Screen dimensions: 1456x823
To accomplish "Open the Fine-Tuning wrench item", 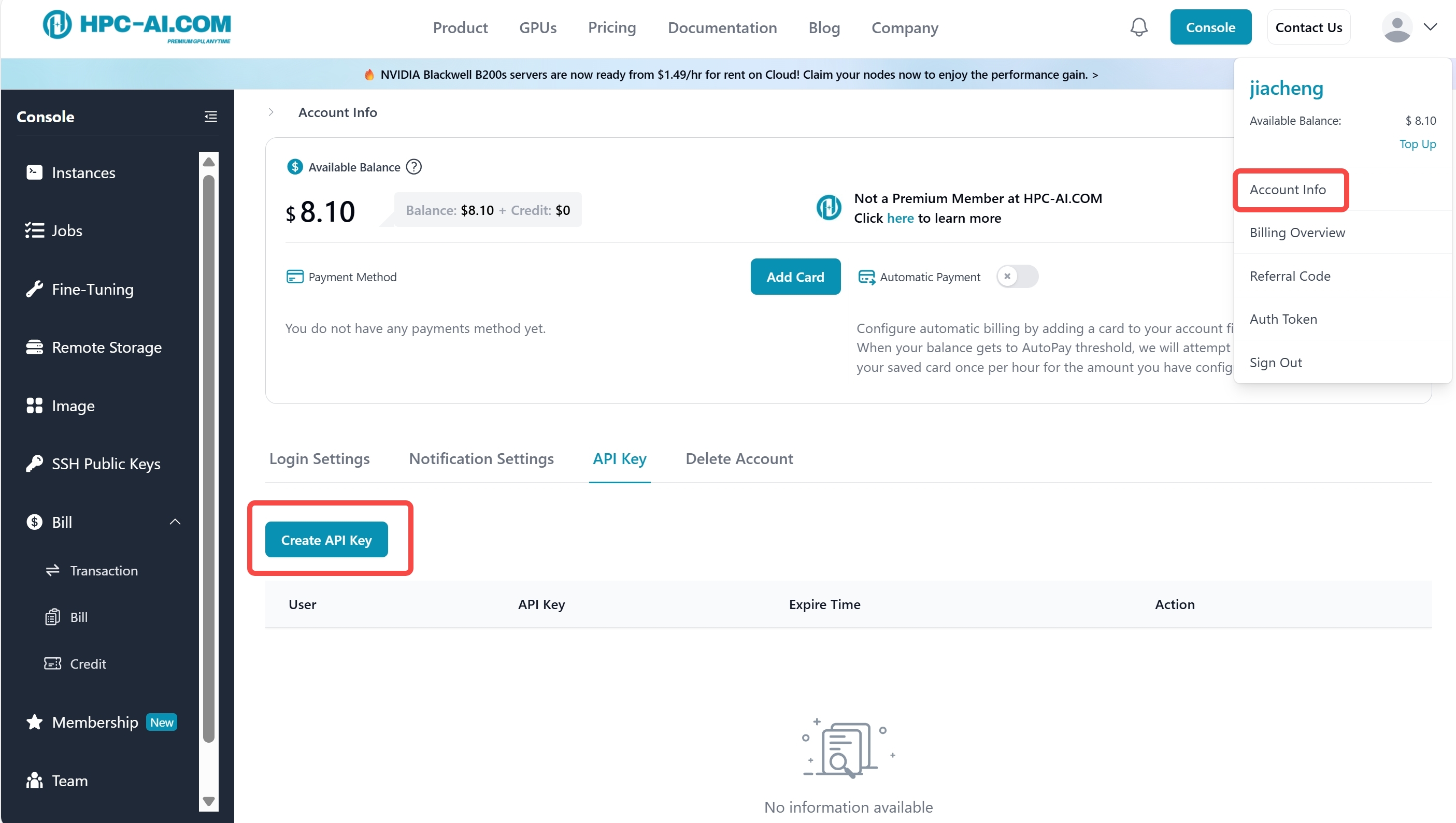I will (92, 289).
